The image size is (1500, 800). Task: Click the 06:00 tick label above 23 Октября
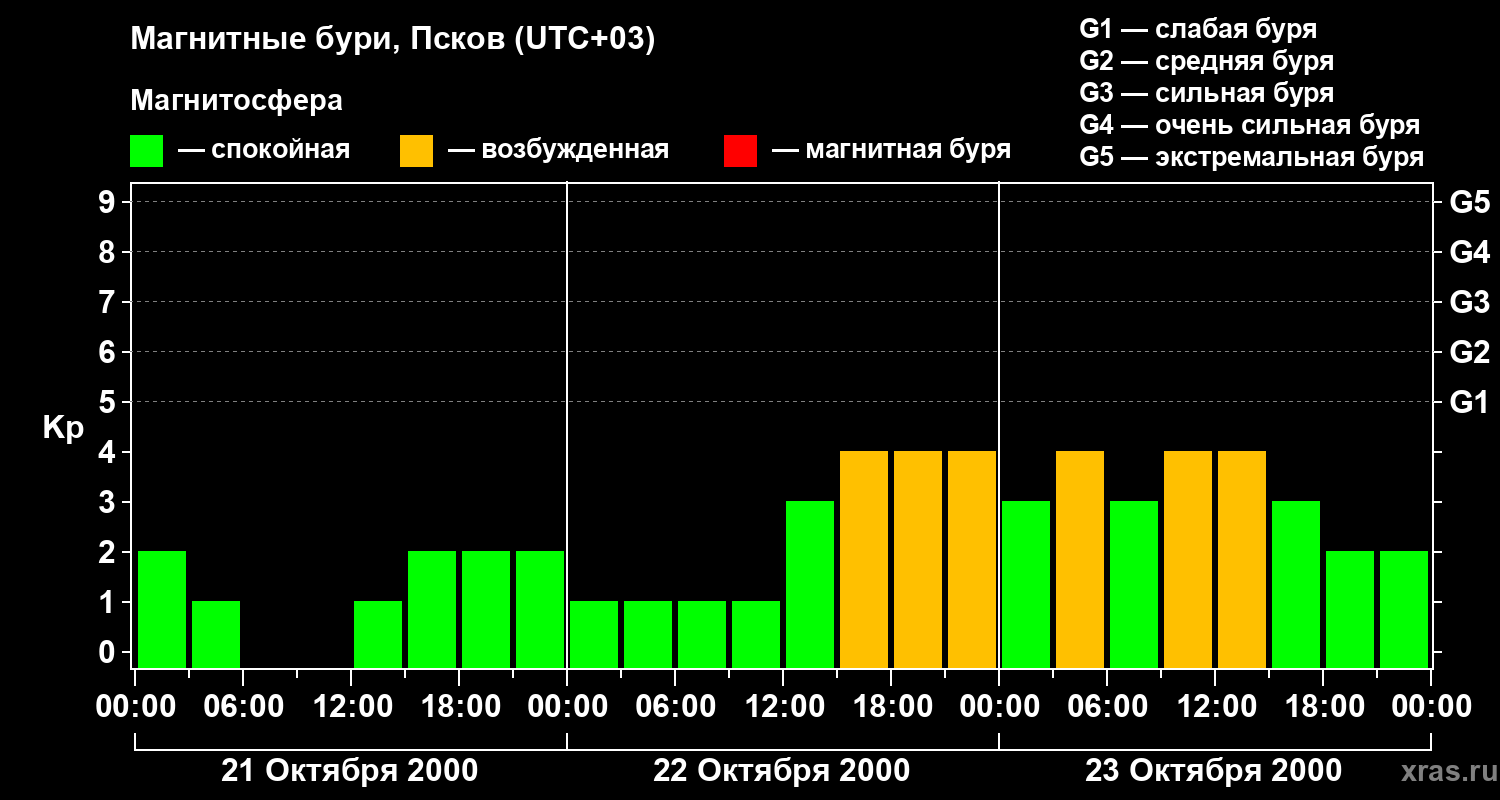(x=1107, y=706)
